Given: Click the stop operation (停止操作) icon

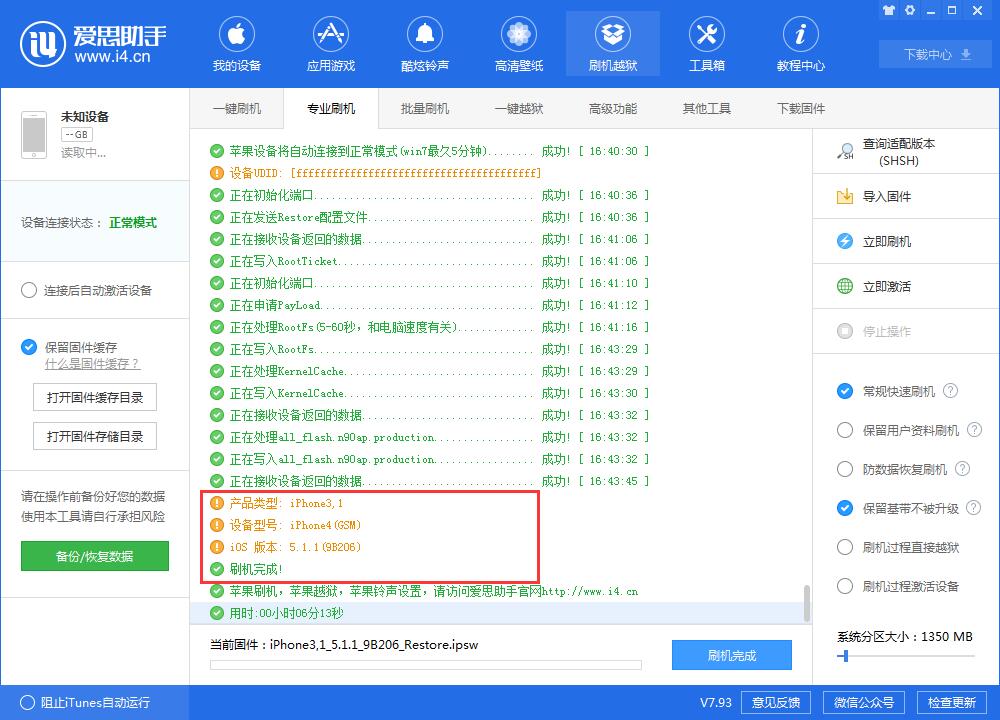Looking at the screenshot, I should point(844,331).
